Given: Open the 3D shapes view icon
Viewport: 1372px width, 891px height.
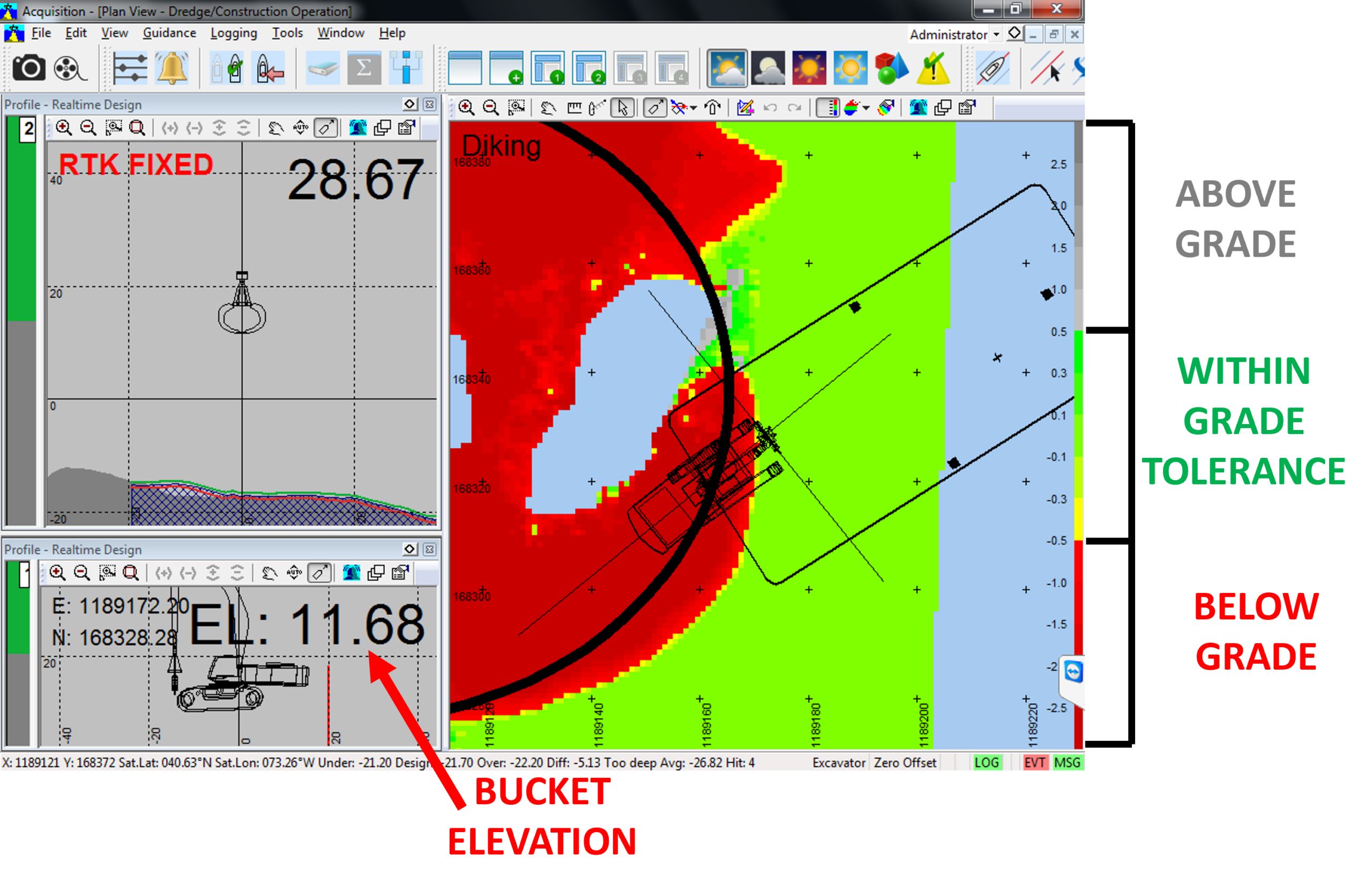Looking at the screenshot, I should tap(891, 68).
